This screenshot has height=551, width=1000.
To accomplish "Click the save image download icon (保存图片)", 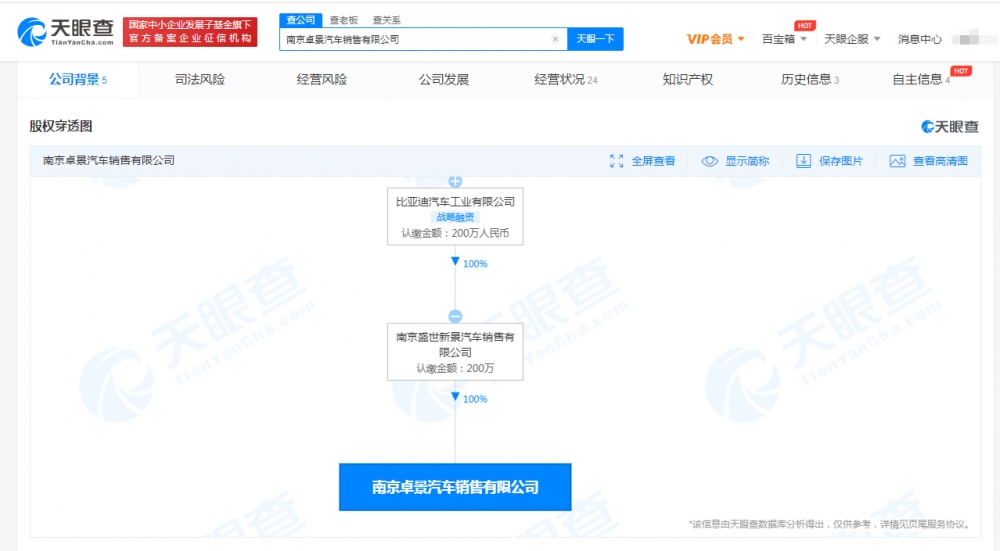I will (x=803, y=161).
